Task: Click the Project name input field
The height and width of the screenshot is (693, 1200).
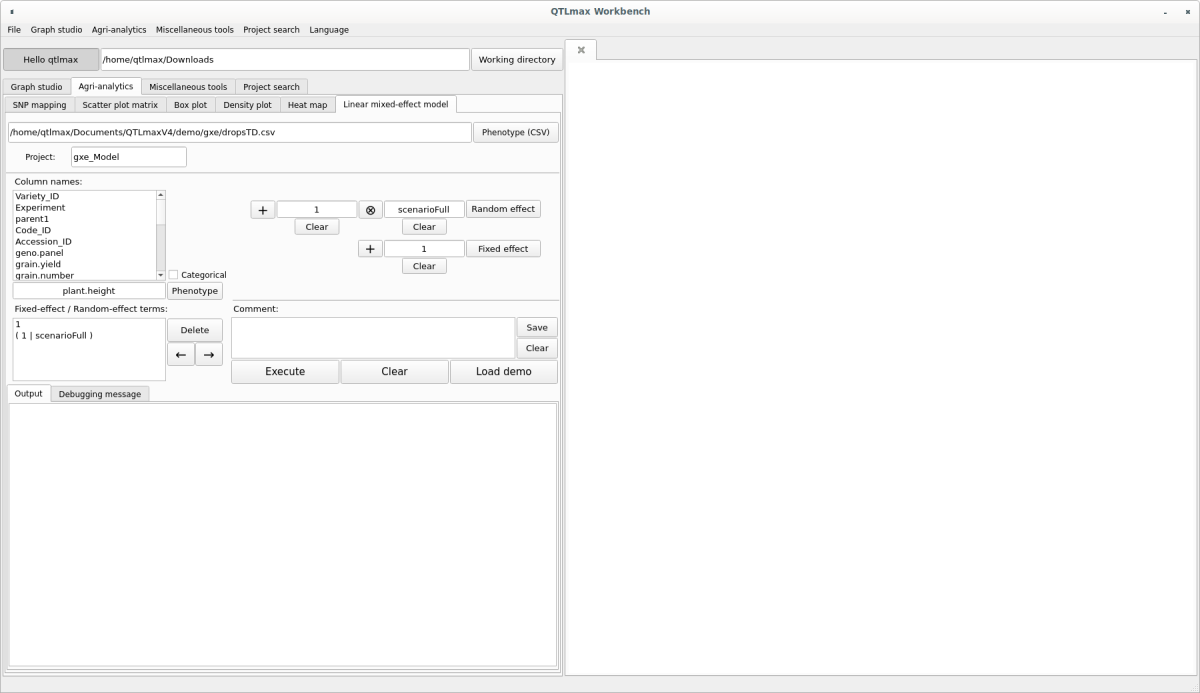Action: coord(128,157)
